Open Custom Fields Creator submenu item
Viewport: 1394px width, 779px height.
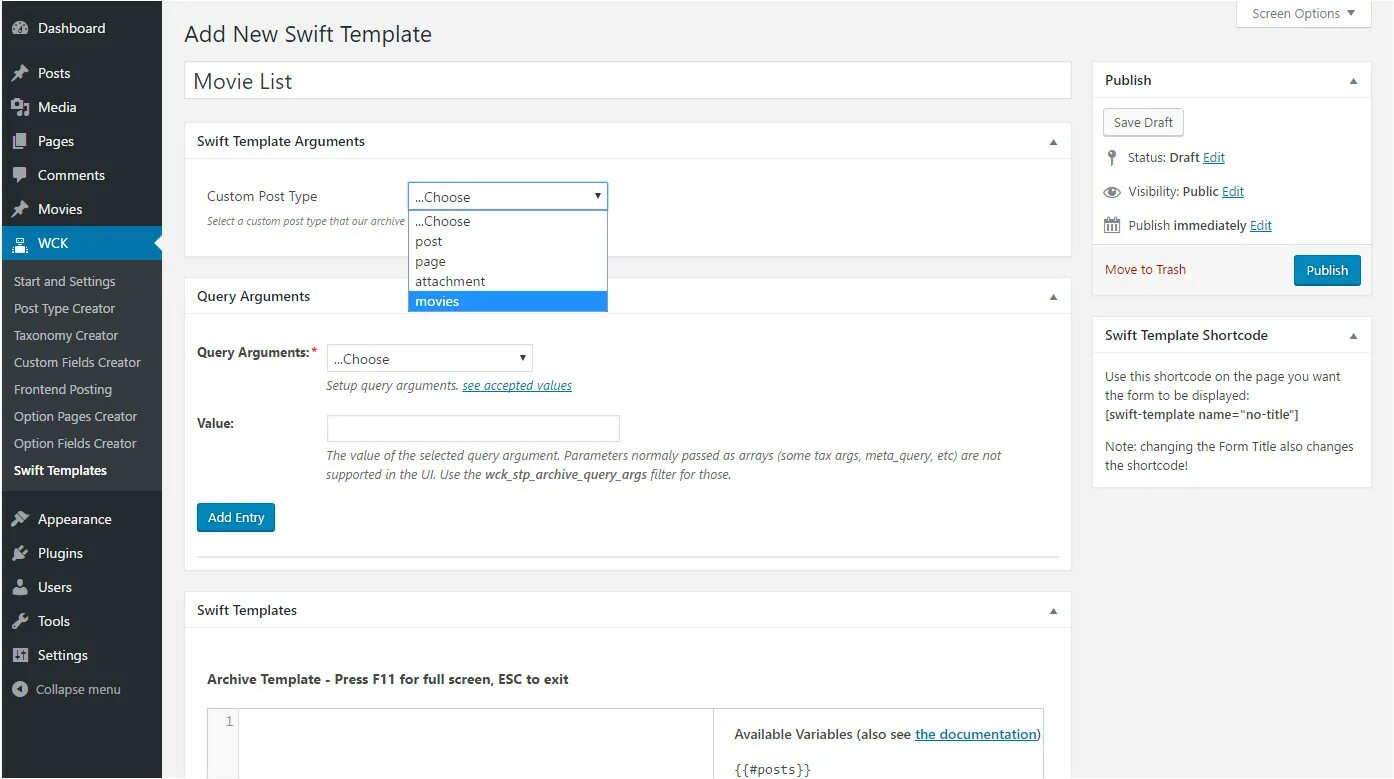(x=77, y=363)
